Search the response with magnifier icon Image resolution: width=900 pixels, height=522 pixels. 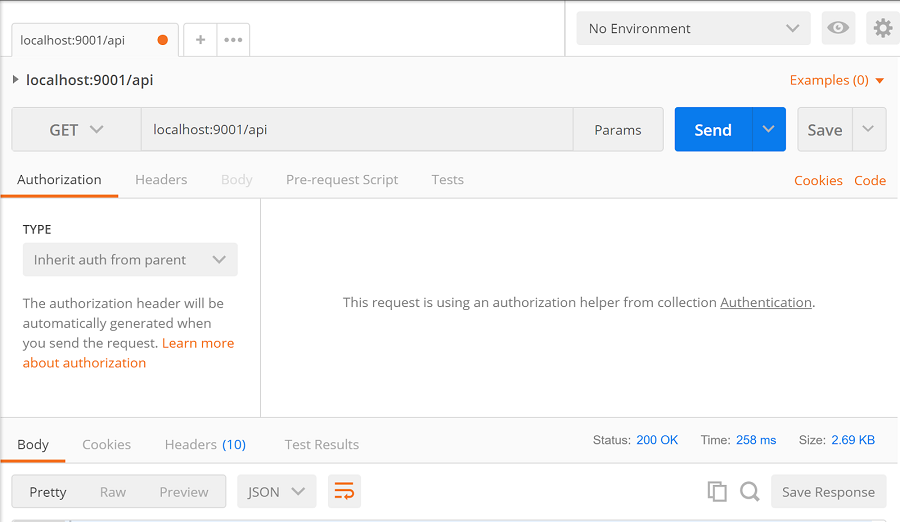tap(750, 492)
